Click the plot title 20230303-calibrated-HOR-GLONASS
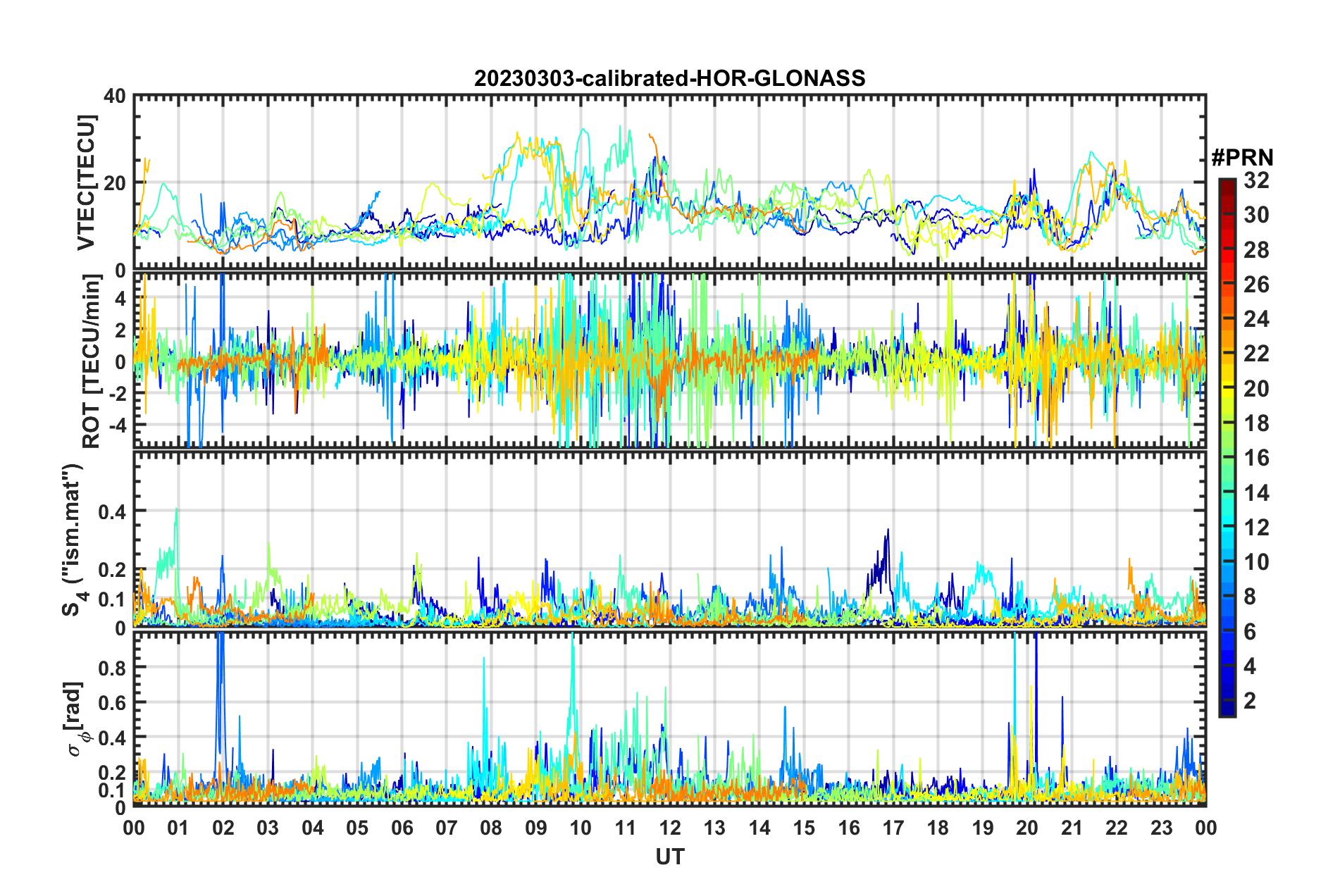The height and width of the screenshot is (896, 1340). (x=669, y=78)
